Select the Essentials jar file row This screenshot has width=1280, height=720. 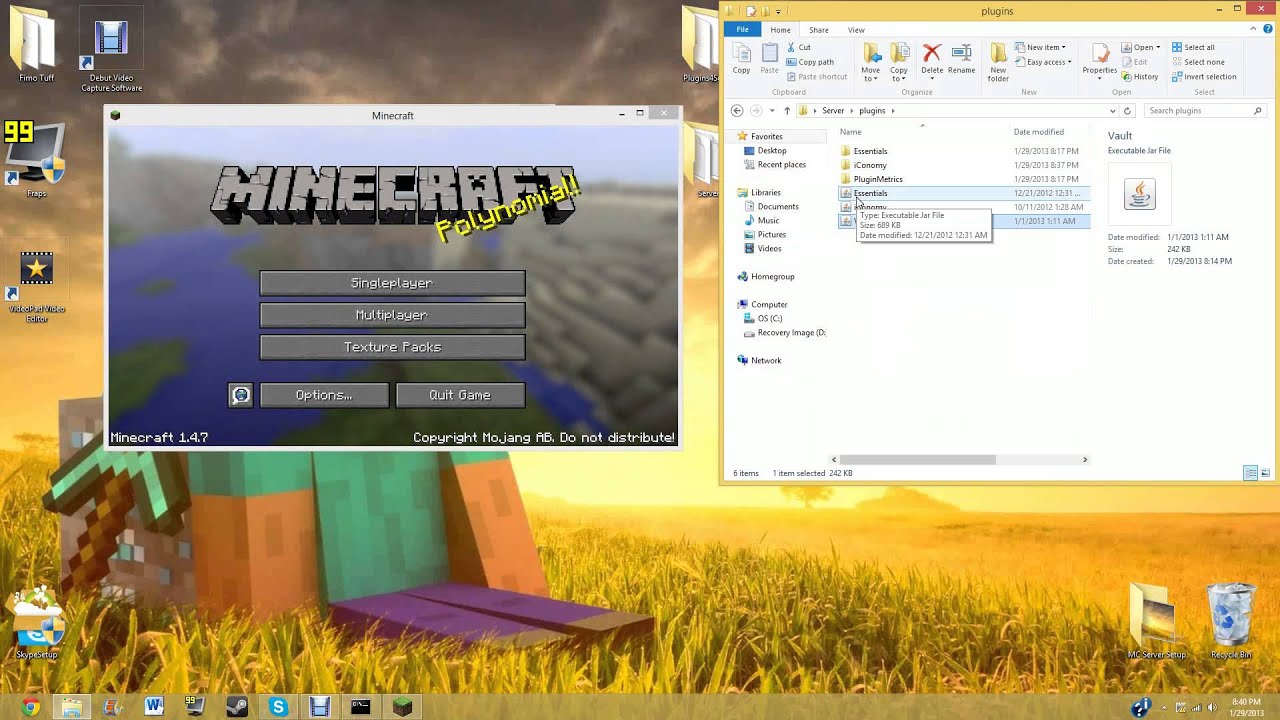tap(964, 193)
